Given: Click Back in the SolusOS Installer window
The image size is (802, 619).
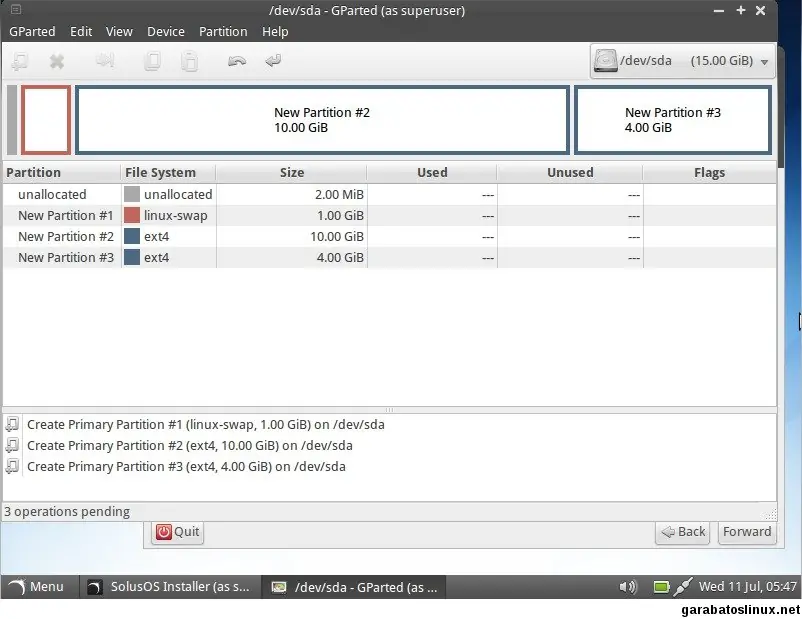Looking at the screenshot, I should pos(683,532).
